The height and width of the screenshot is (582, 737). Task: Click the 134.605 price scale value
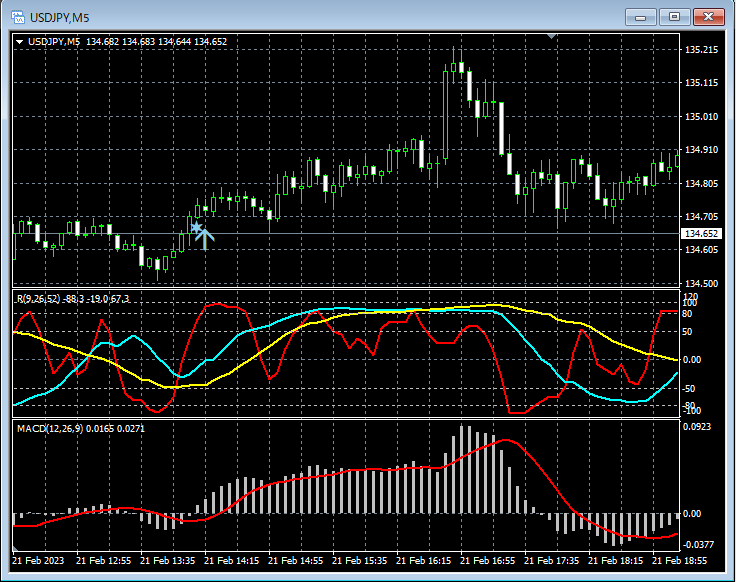coord(701,250)
